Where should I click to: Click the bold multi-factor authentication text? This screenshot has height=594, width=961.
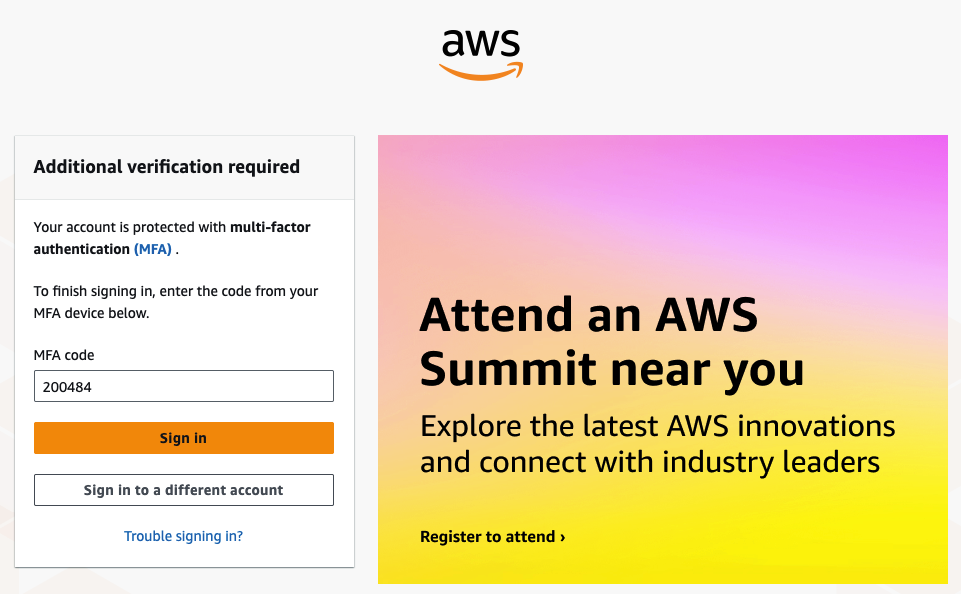[x=270, y=228]
